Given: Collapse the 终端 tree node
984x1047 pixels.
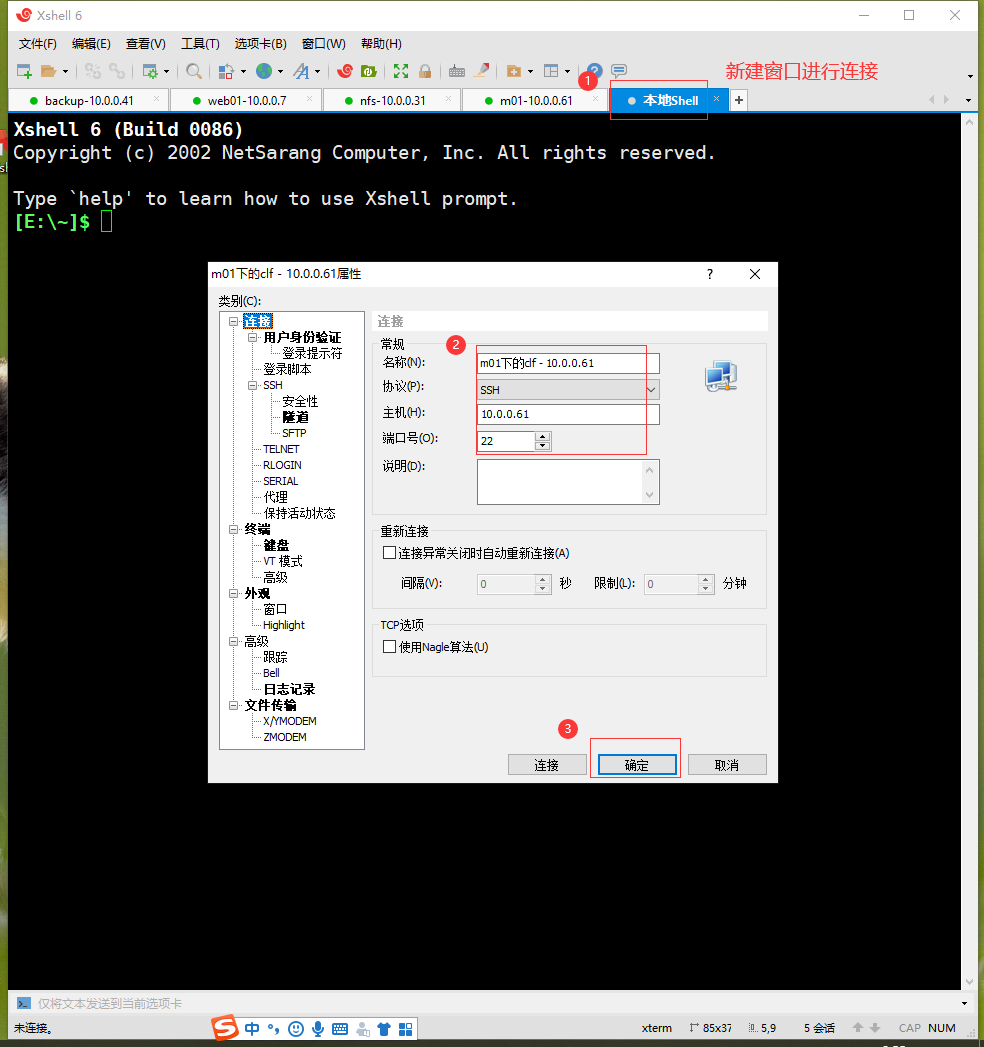Looking at the screenshot, I should [234, 529].
